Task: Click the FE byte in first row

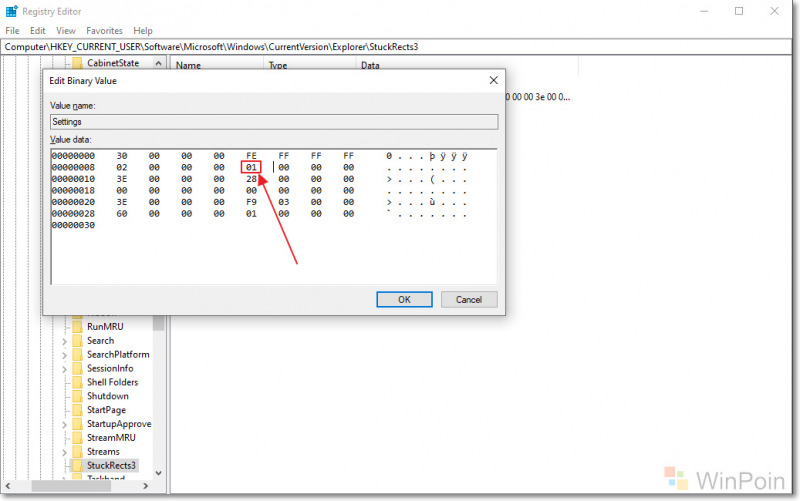Action: (251, 156)
